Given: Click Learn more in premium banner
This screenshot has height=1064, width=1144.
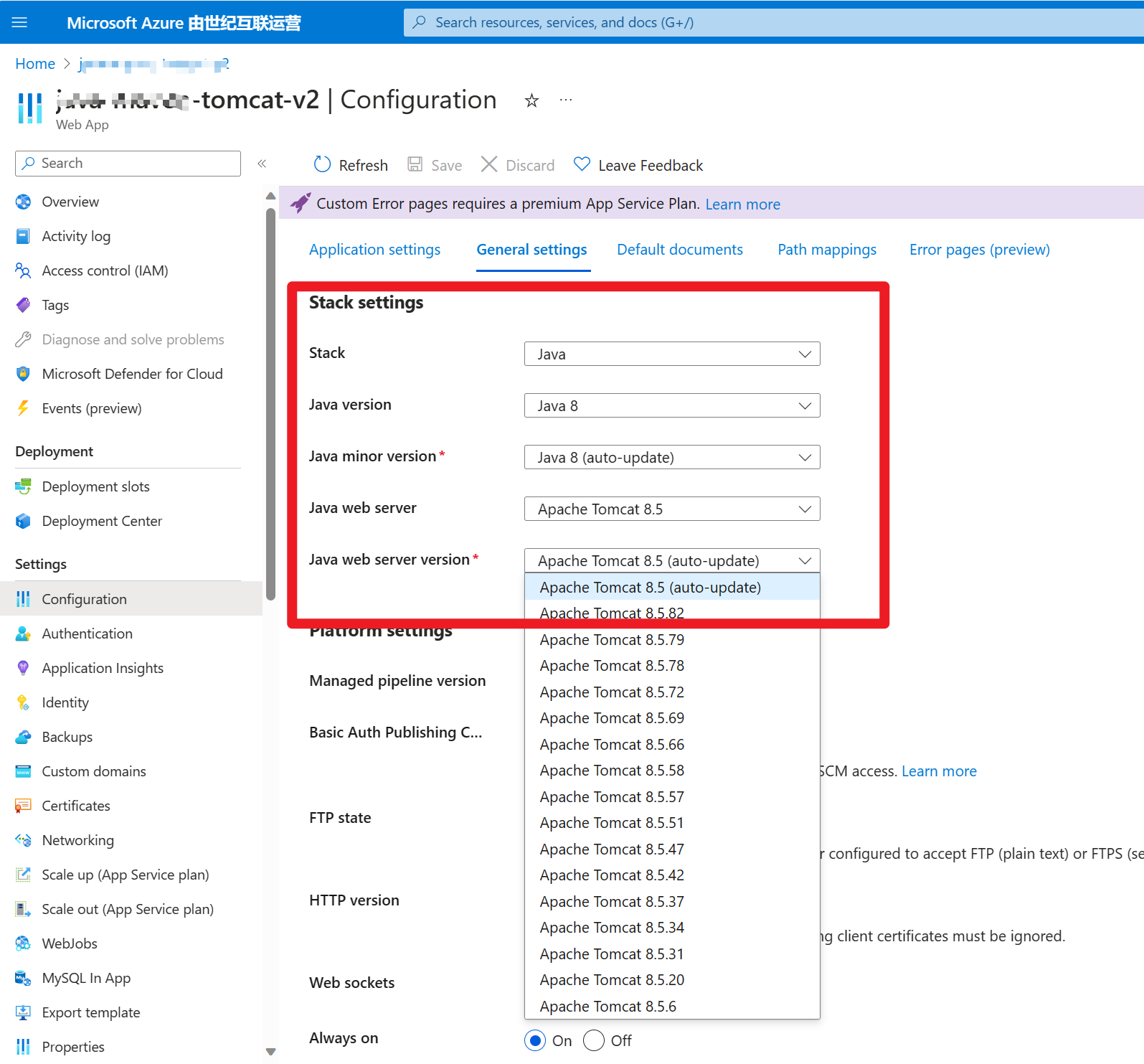Looking at the screenshot, I should click(x=742, y=204).
